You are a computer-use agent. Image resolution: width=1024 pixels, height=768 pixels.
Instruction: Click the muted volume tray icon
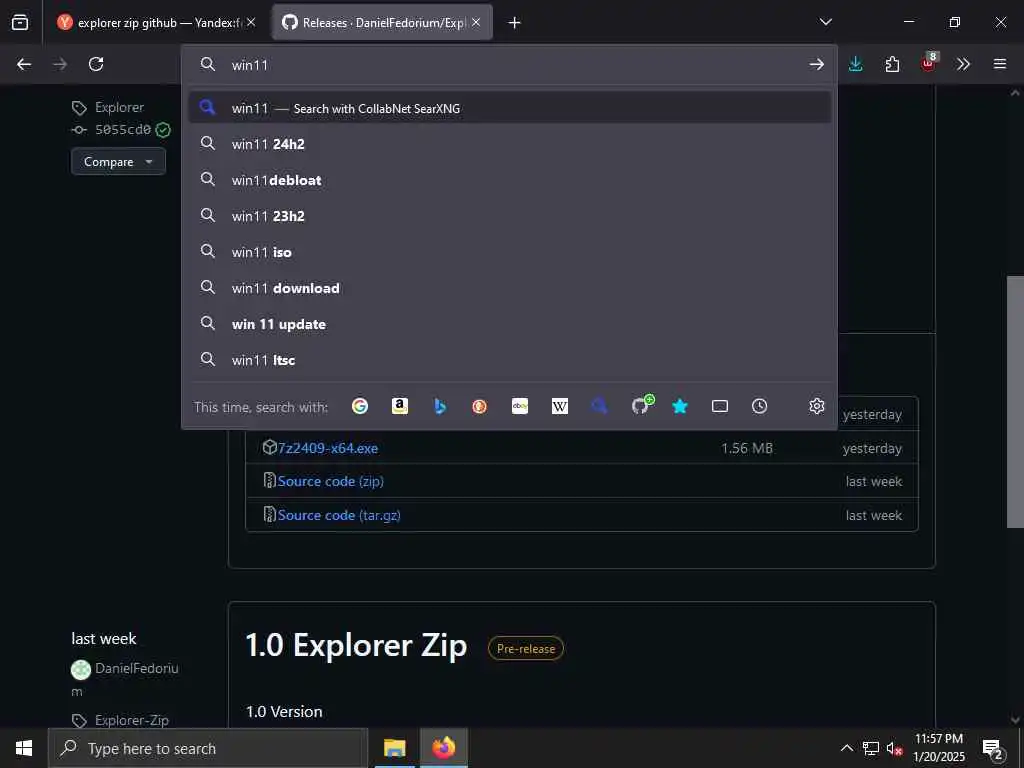(894, 748)
